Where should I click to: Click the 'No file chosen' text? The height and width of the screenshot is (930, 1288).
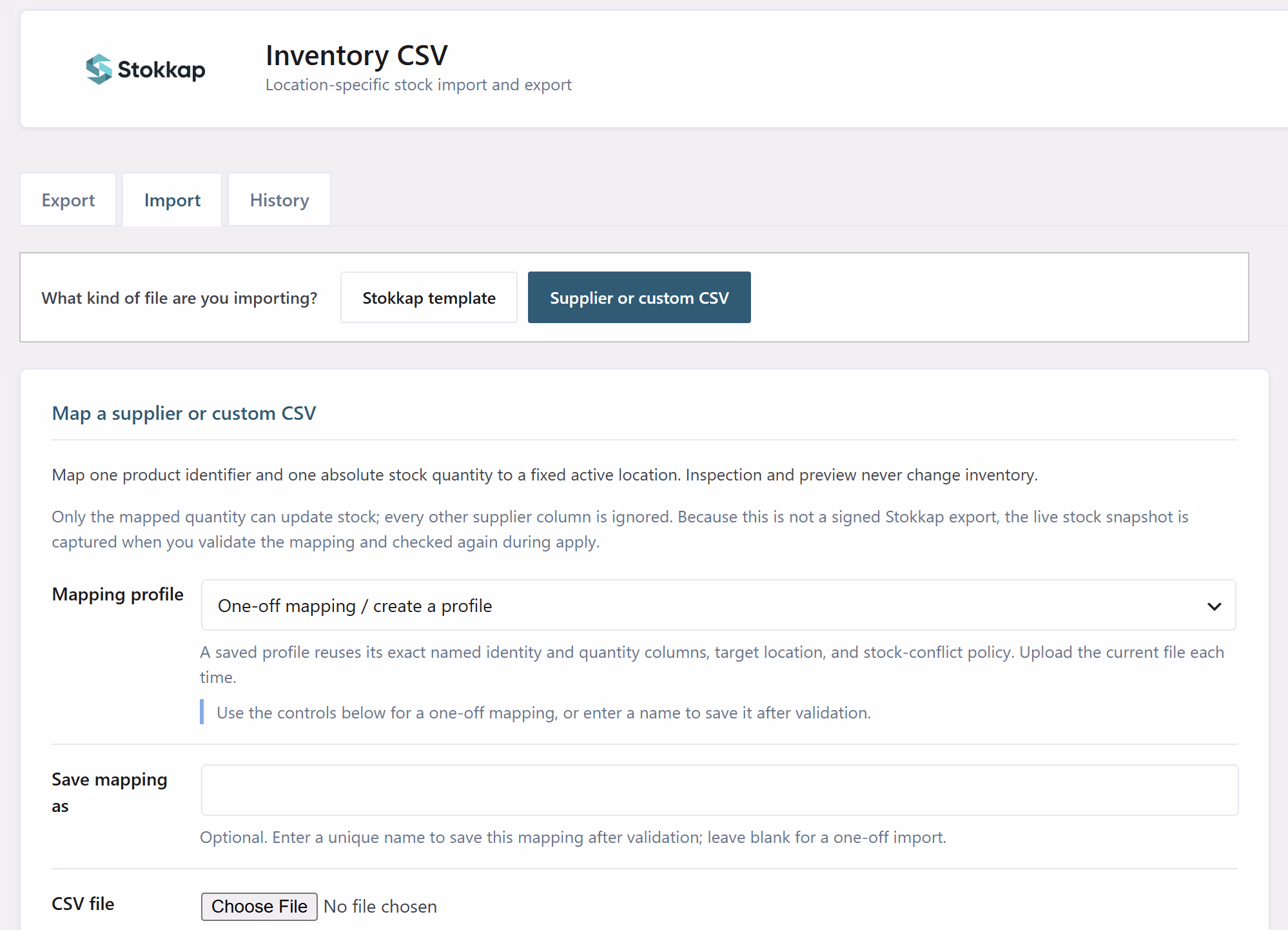[x=380, y=906]
